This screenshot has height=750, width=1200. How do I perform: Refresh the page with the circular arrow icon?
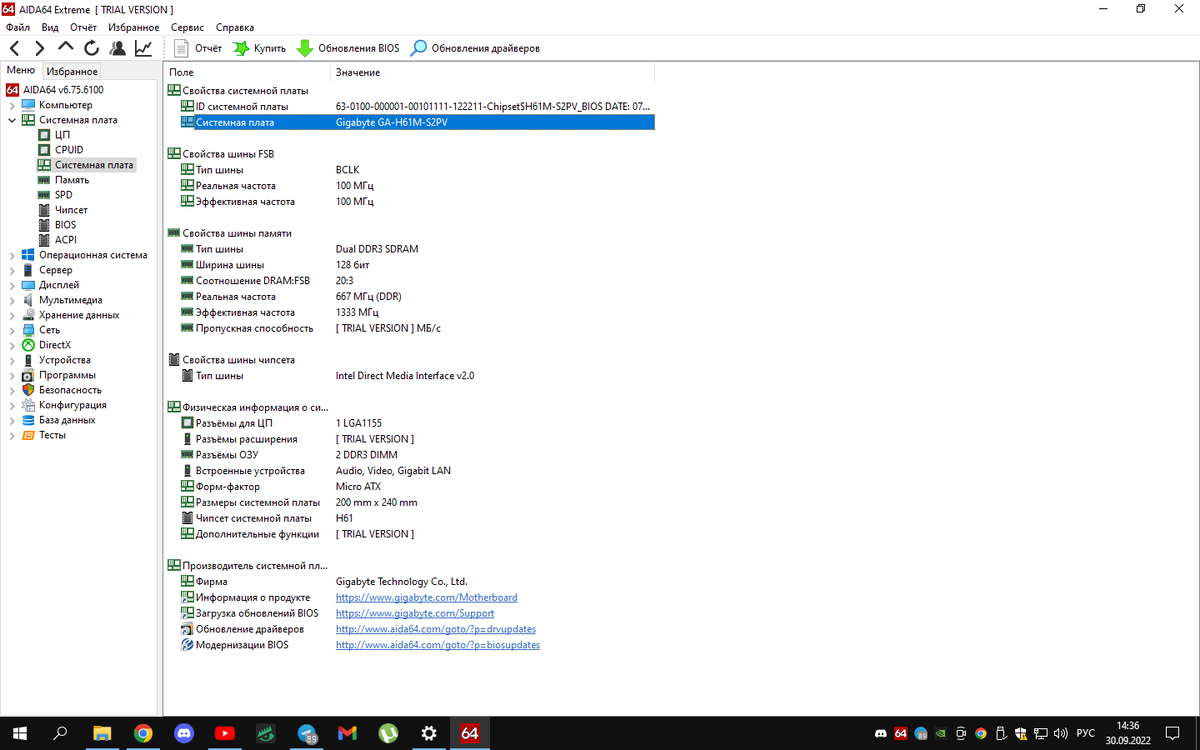click(x=92, y=48)
